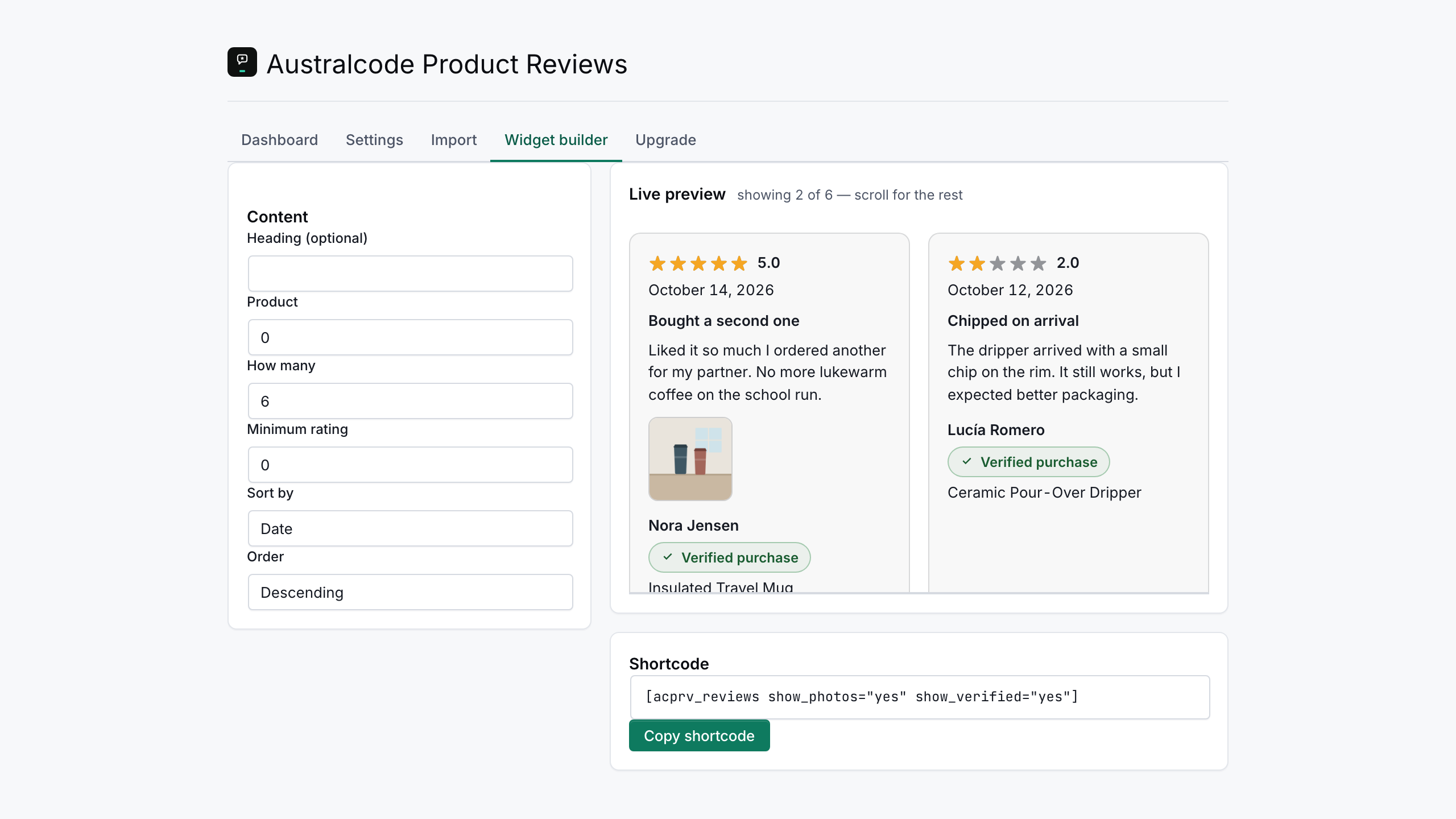Image resolution: width=1456 pixels, height=819 pixels.
Task: Open the Upgrade tab
Action: point(665,140)
